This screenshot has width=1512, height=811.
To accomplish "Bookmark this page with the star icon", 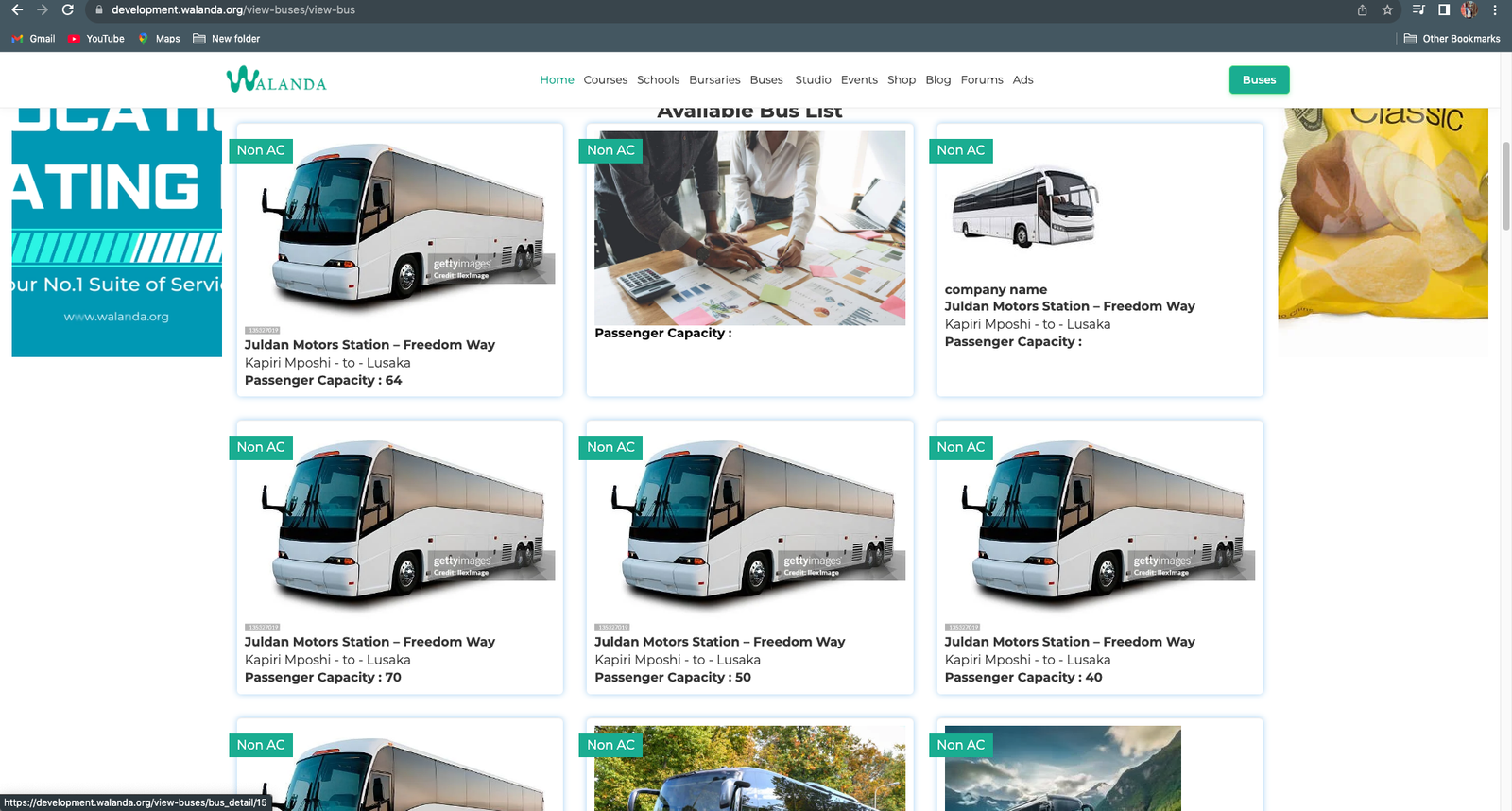I will click(1387, 9).
